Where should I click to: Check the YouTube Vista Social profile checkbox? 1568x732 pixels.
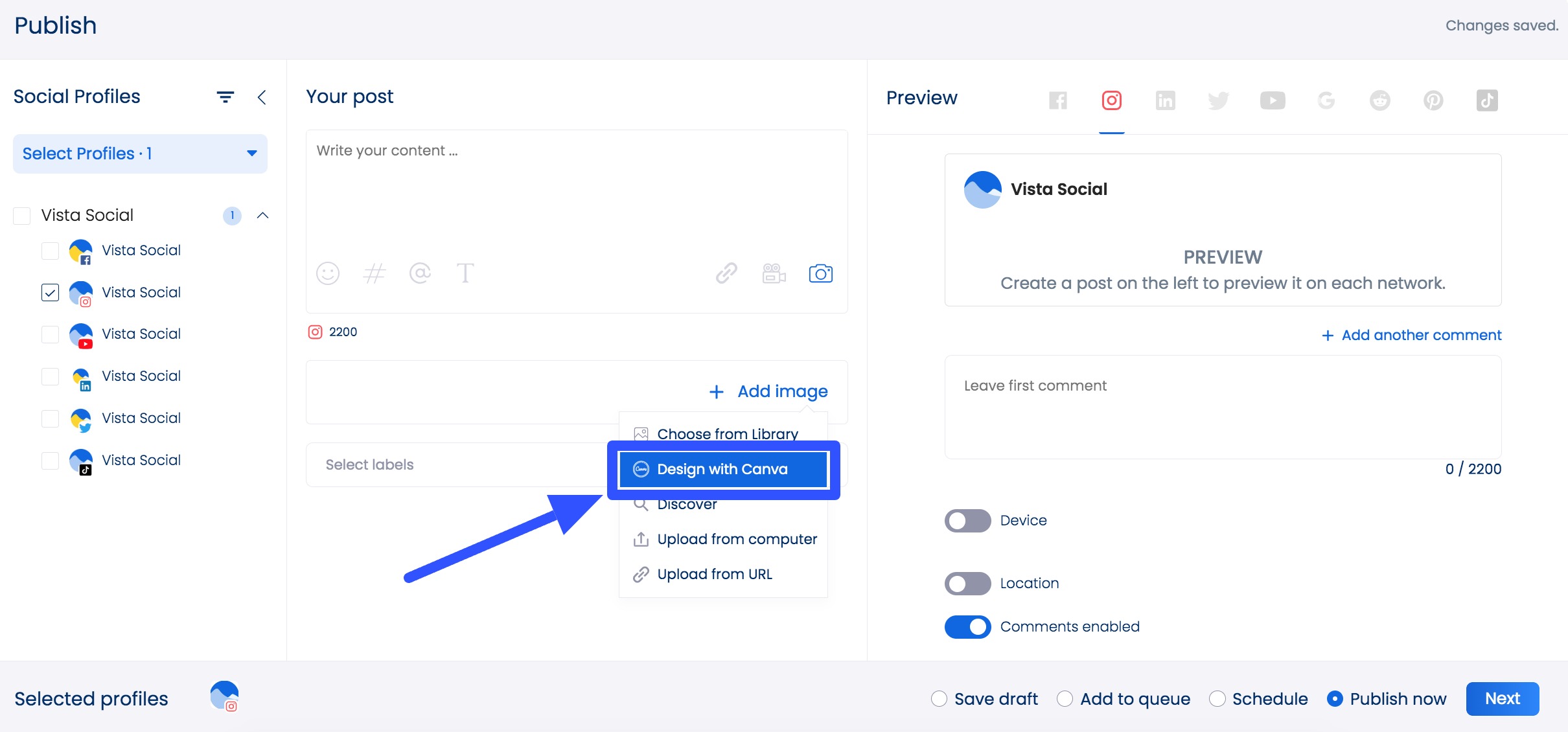click(50, 335)
